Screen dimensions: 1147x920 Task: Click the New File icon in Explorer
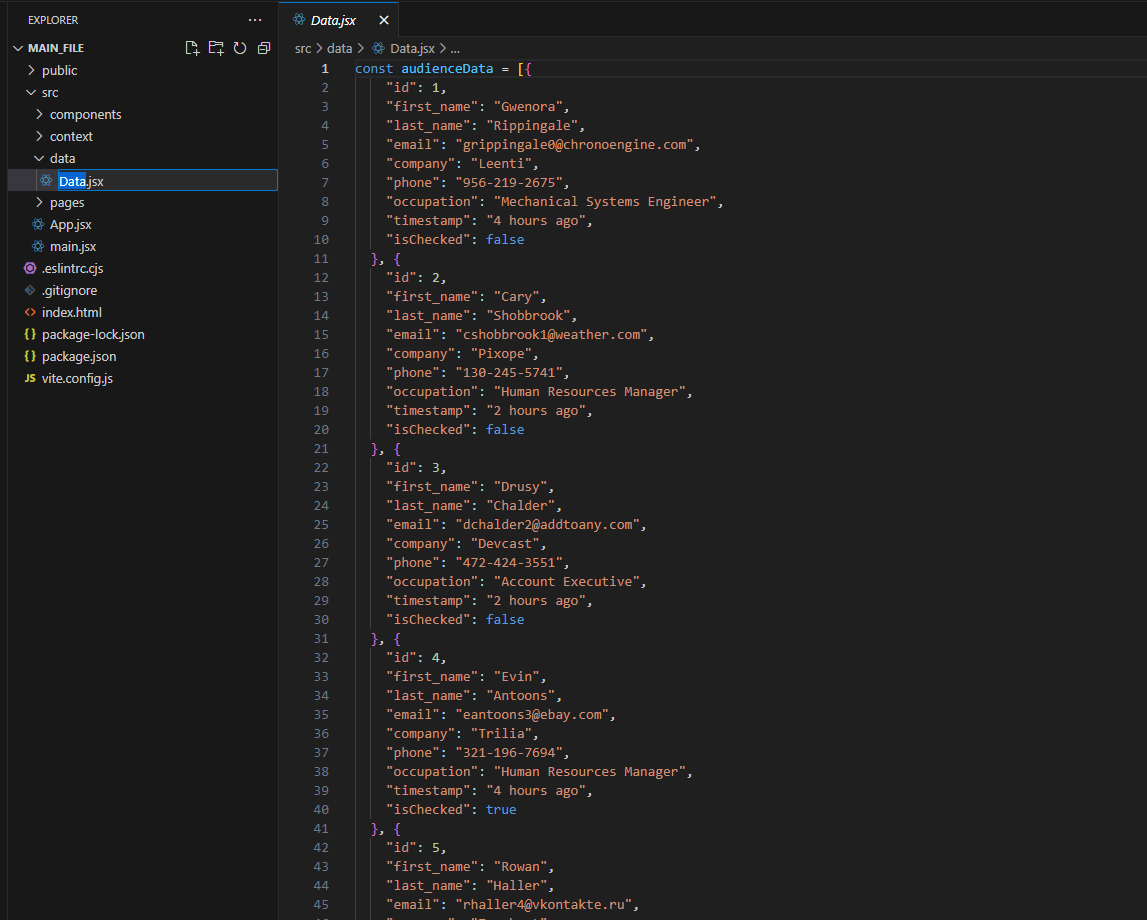click(x=193, y=48)
